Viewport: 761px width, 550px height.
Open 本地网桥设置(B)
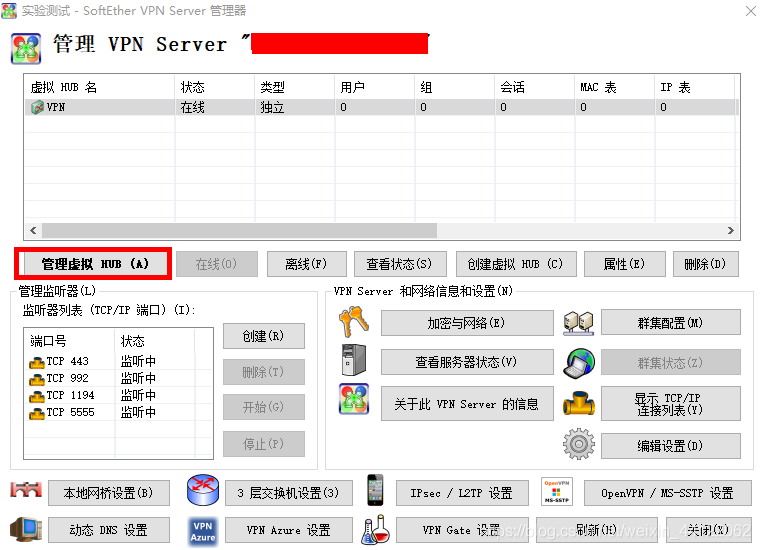[109, 493]
